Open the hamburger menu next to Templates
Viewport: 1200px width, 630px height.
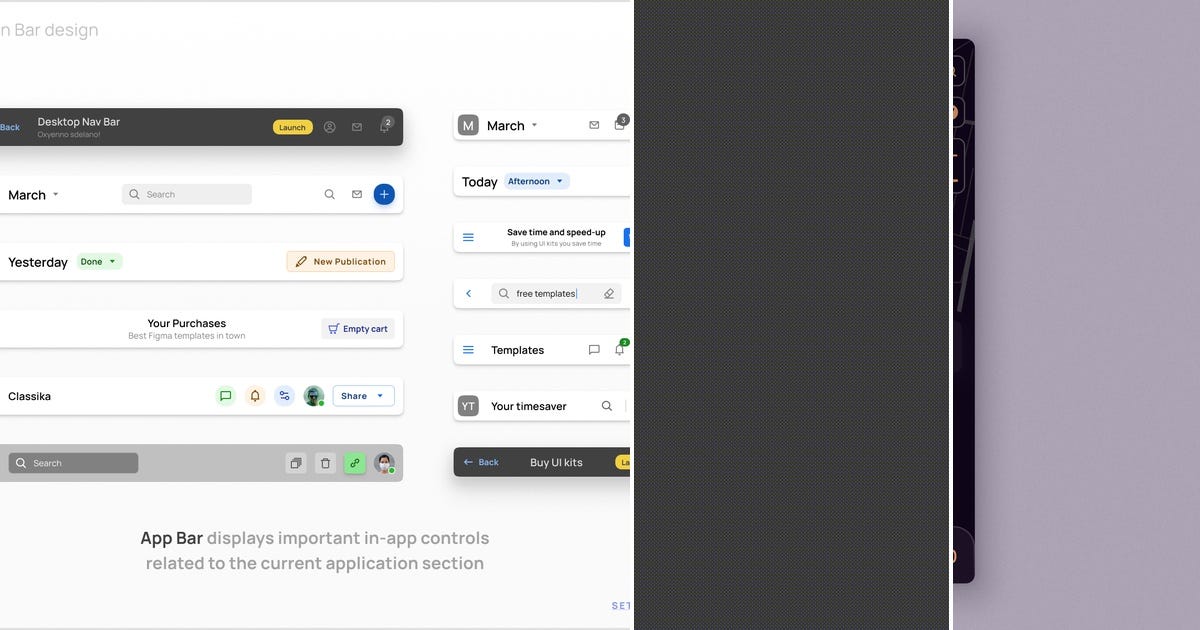(x=468, y=350)
